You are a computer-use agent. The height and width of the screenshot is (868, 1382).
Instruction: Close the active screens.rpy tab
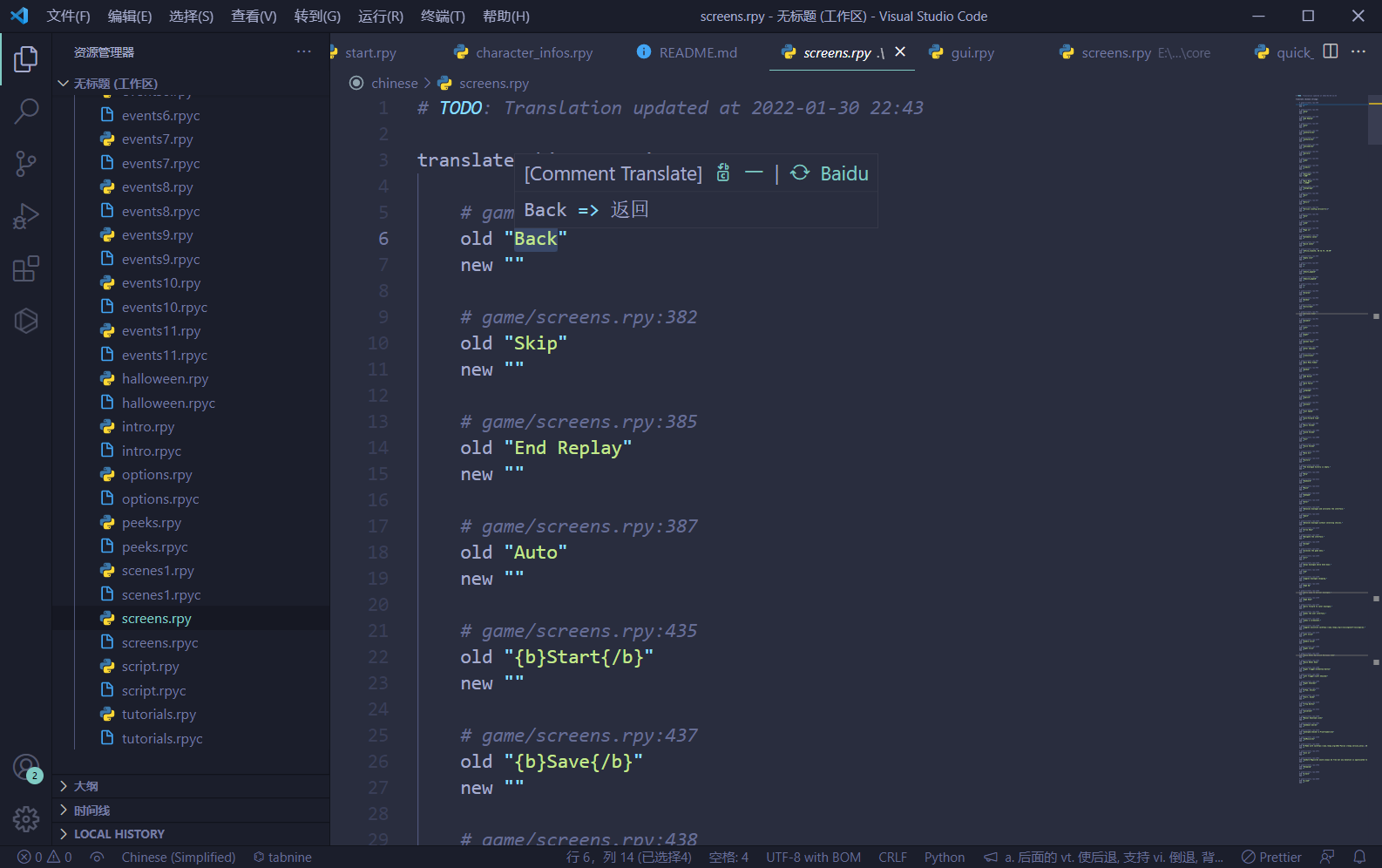click(900, 52)
